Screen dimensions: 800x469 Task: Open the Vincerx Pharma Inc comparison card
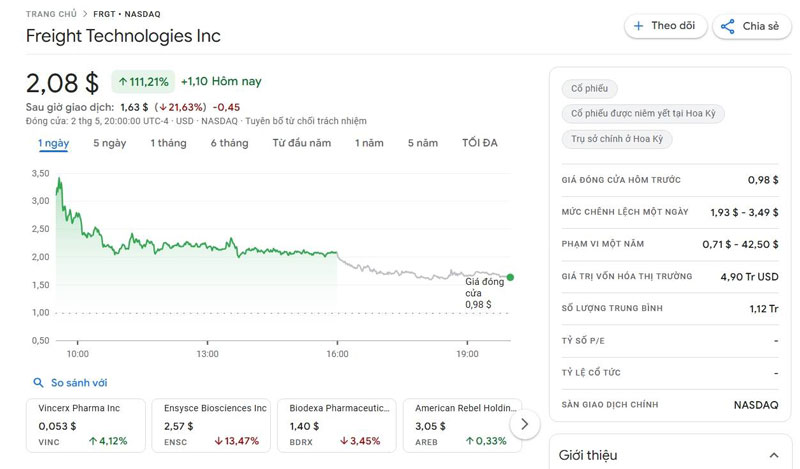(x=86, y=425)
